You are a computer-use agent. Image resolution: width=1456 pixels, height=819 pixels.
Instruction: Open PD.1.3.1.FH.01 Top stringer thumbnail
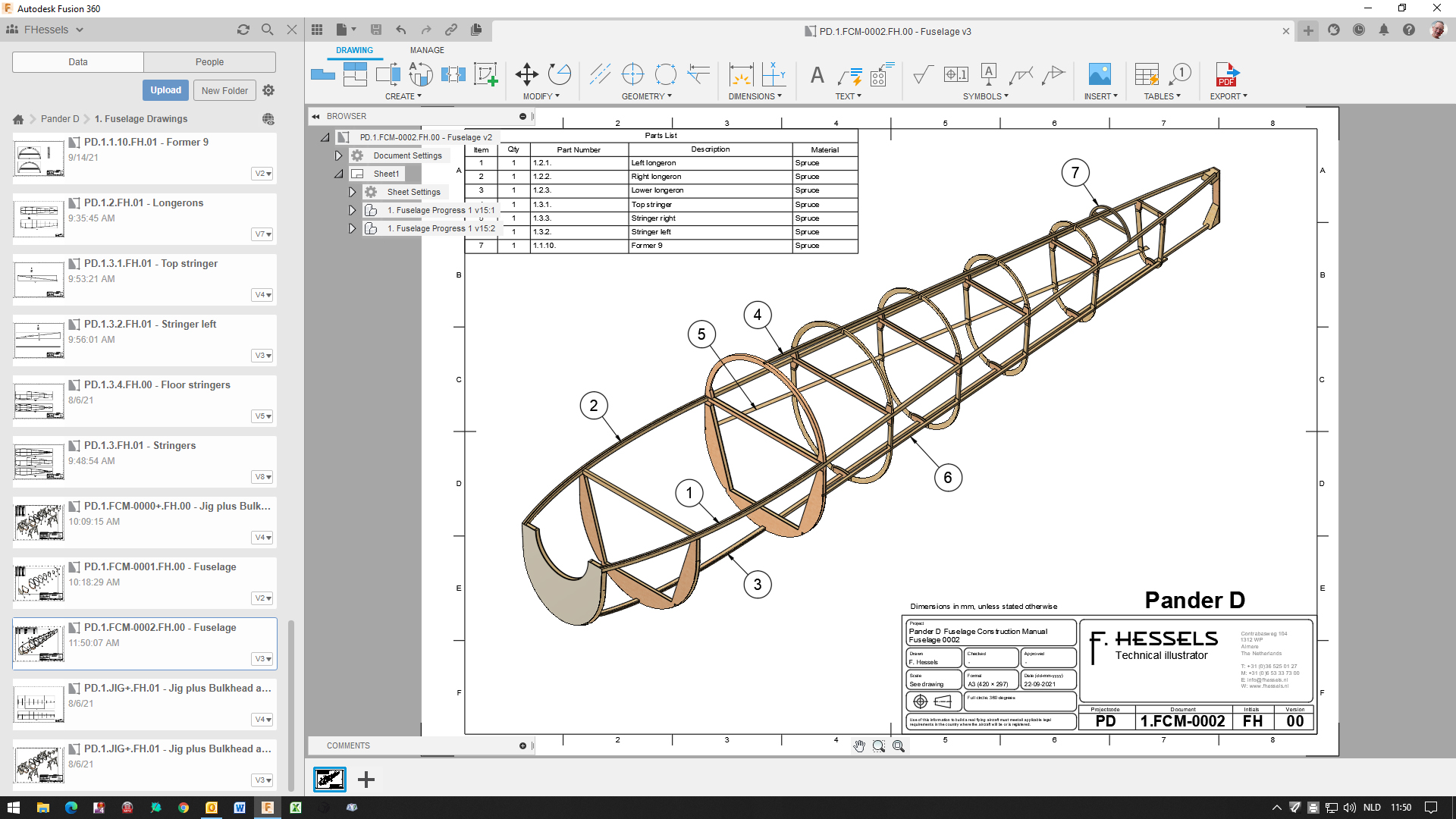(x=39, y=279)
